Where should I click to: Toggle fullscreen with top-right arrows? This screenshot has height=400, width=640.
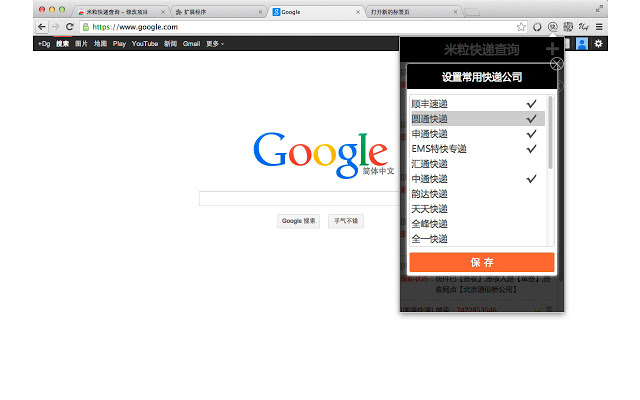(x=599, y=9)
